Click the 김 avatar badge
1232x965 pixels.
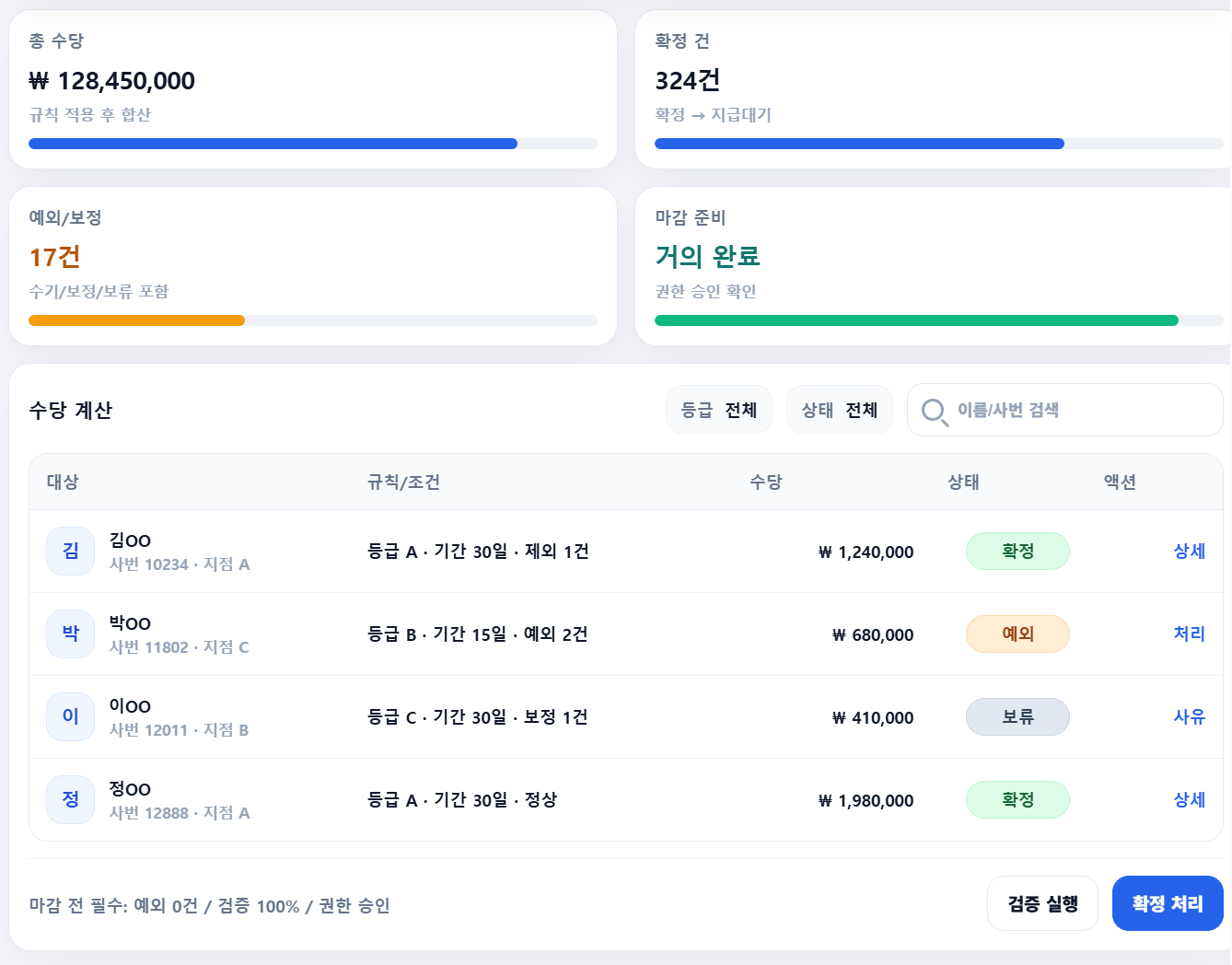coord(71,551)
